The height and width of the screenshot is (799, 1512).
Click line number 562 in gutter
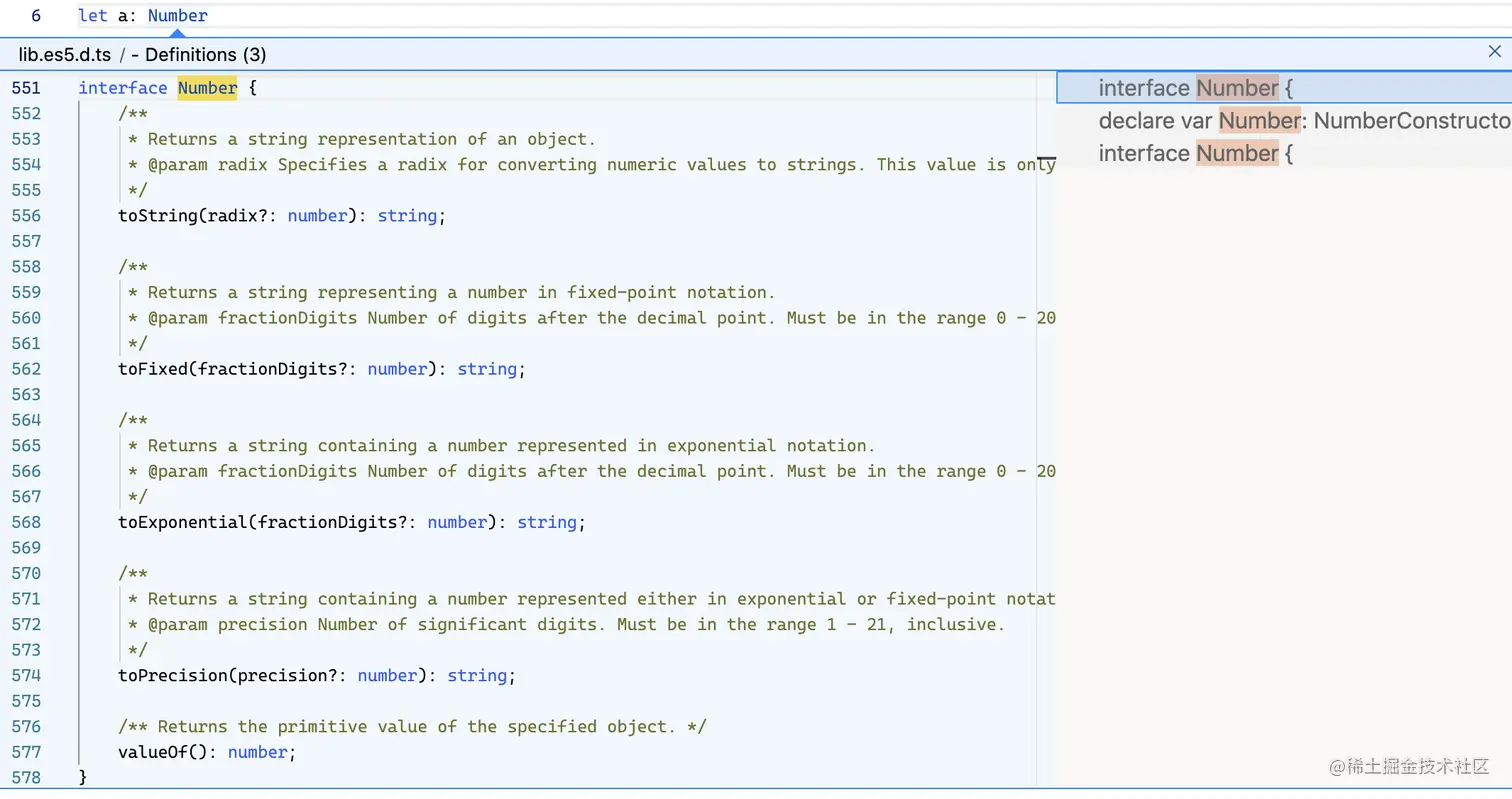pyautogui.click(x=26, y=369)
